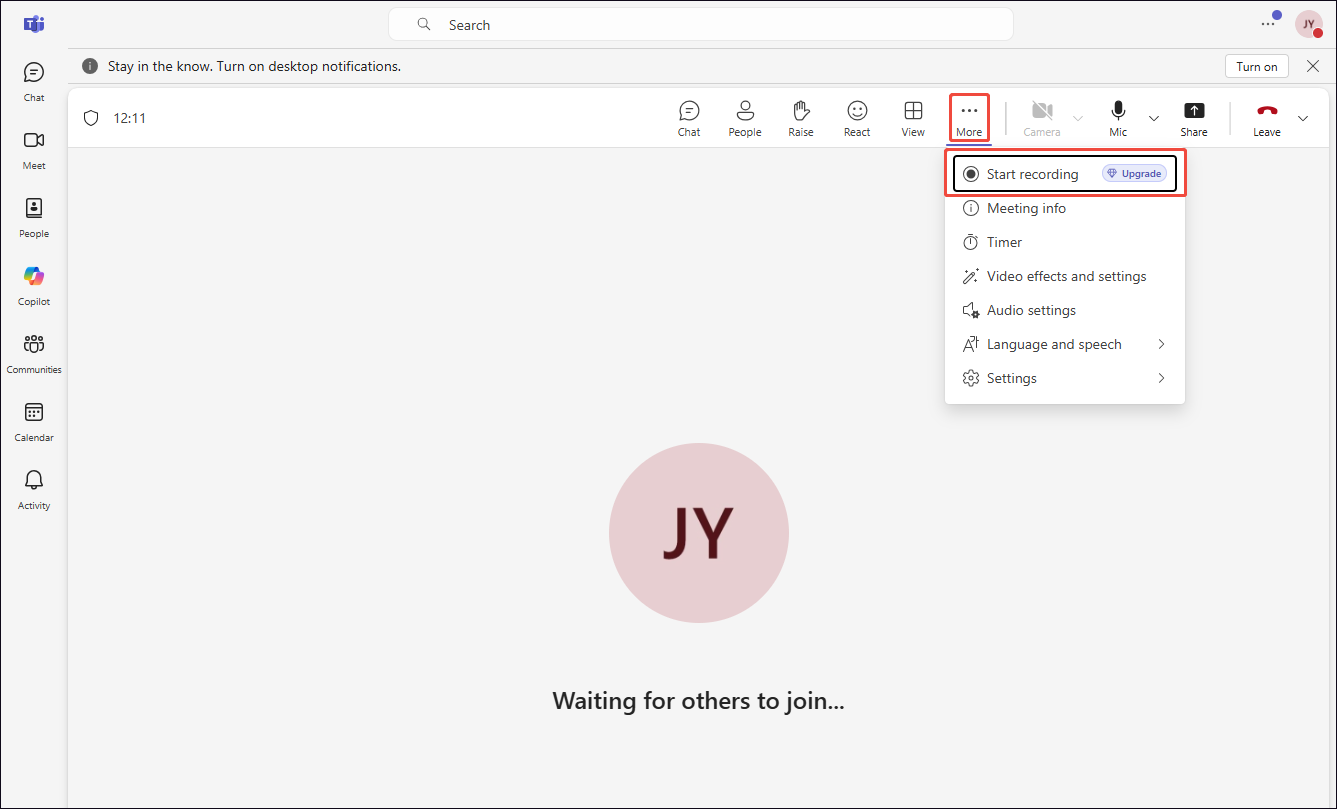Screen dimensions: 1337x809
Task: Expand the Leave options chevron
Action: point(1303,118)
